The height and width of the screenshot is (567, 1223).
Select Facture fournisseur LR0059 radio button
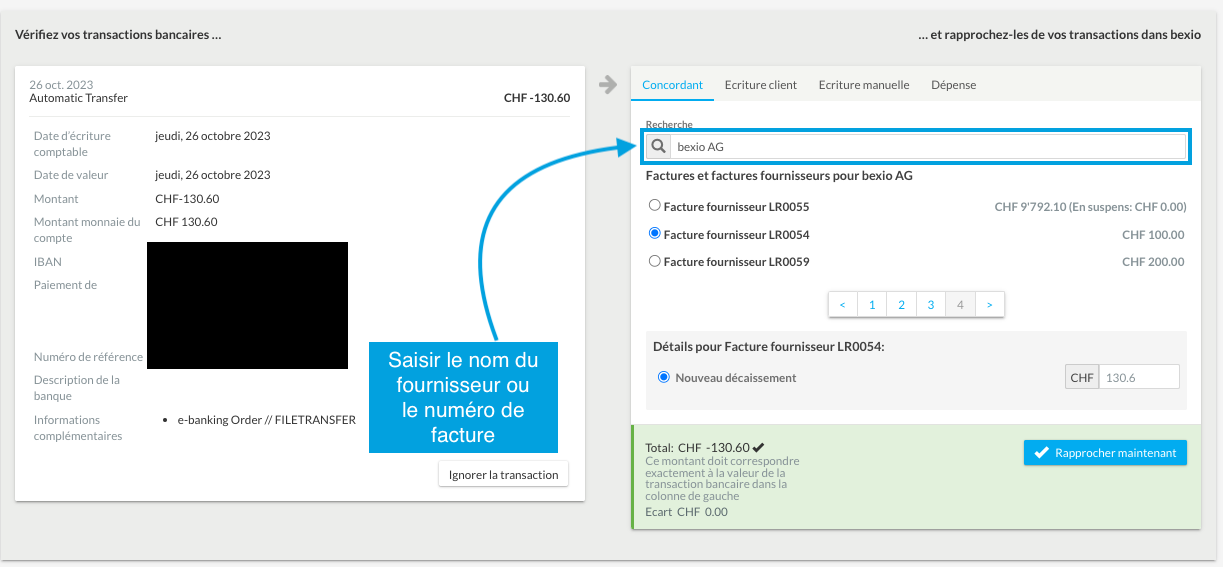pyautogui.click(x=655, y=261)
